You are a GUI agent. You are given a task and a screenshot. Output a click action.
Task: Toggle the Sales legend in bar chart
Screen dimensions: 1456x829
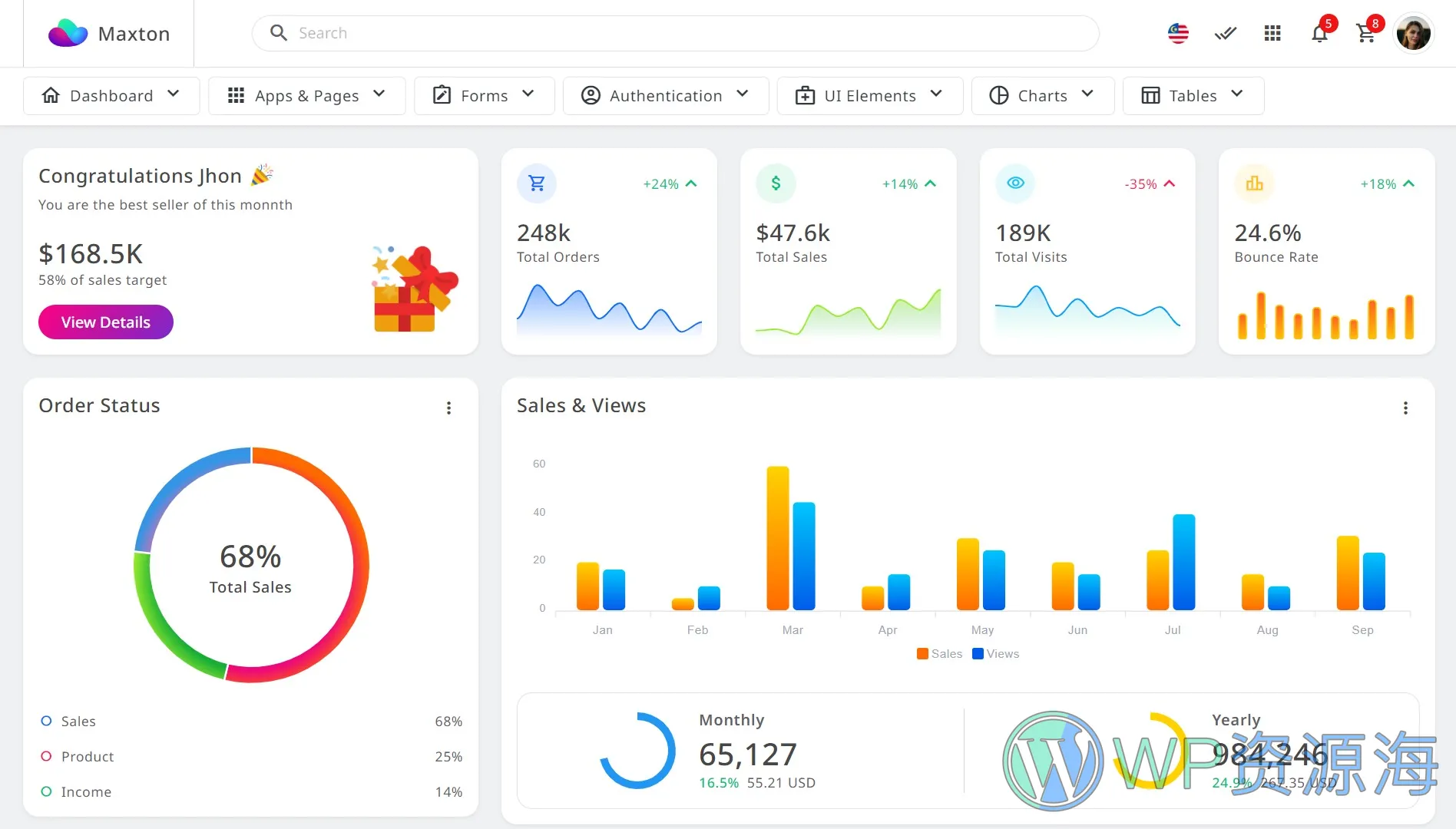tap(939, 654)
